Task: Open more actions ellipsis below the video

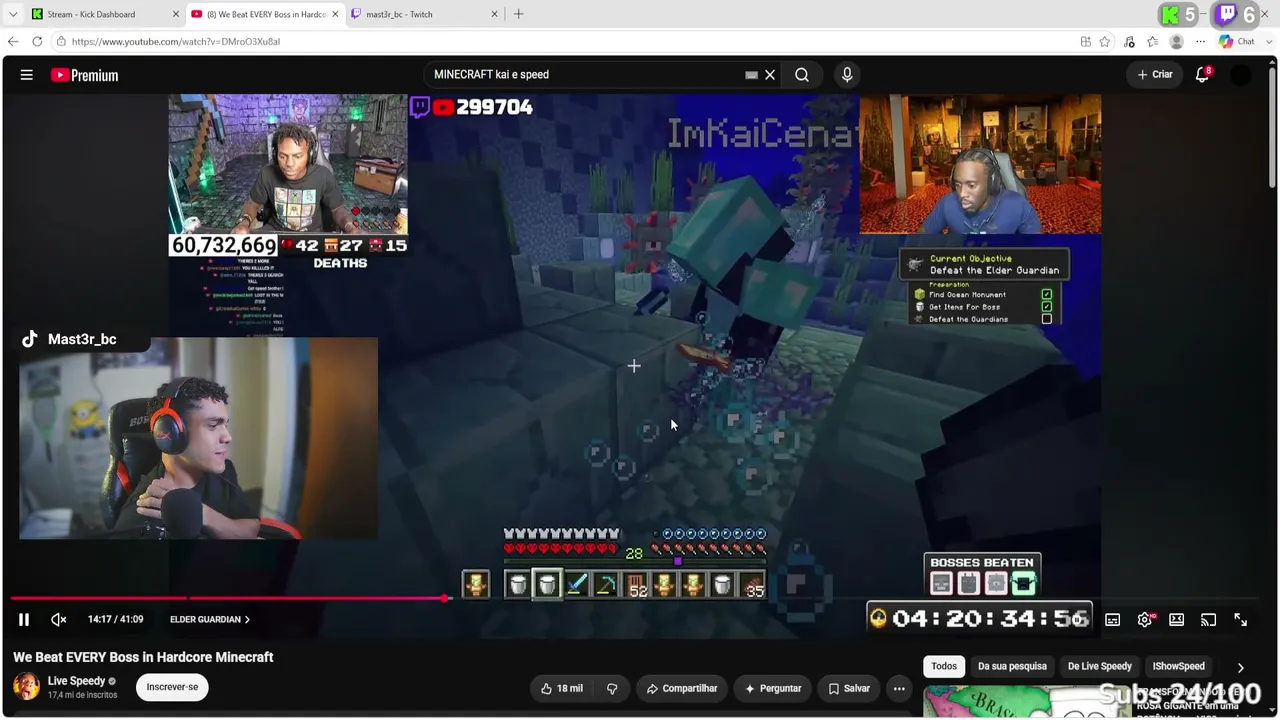Action: pyautogui.click(x=899, y=688)
